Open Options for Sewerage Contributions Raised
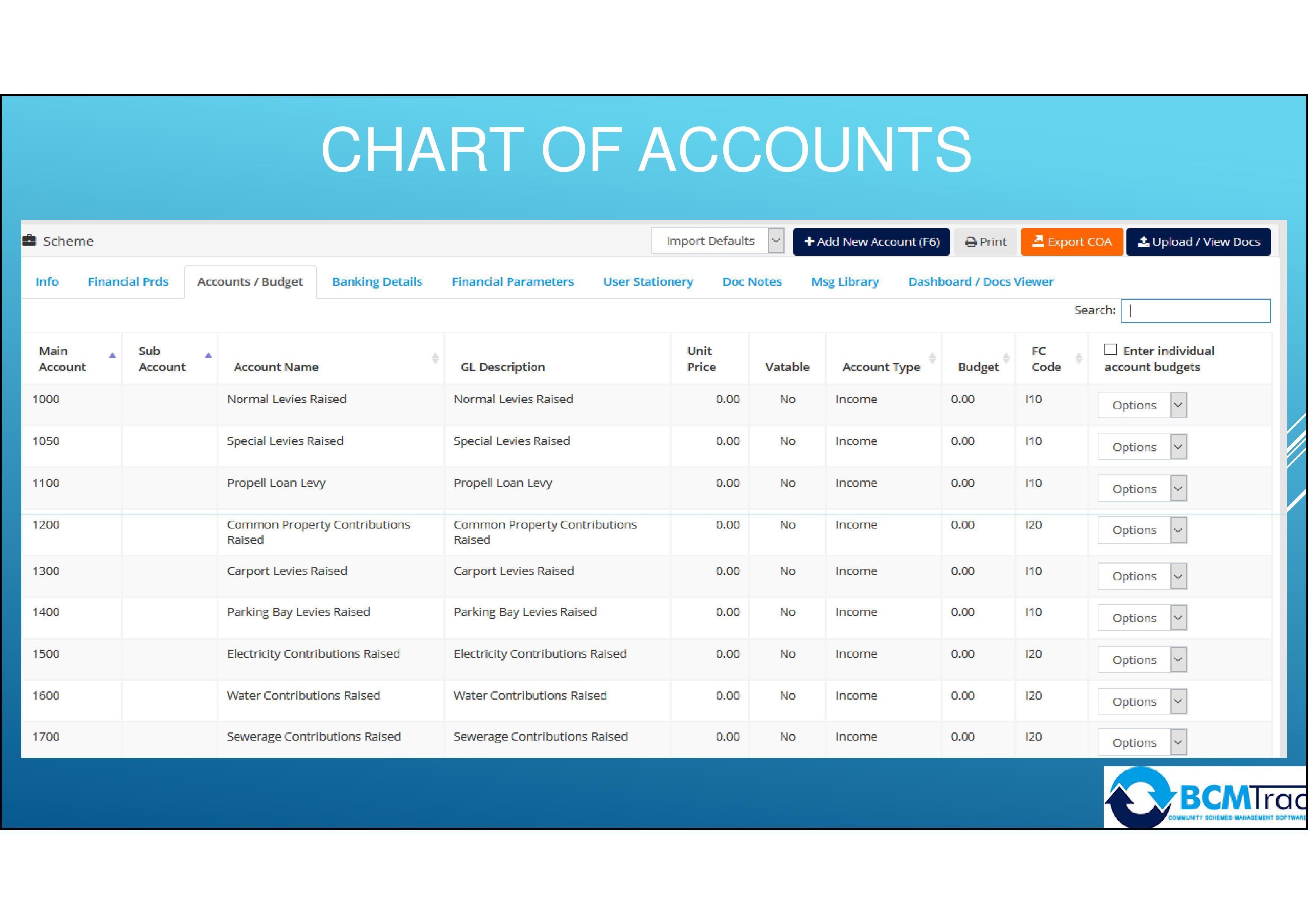Viewport: 1308px width, 924px height. click(x=1142, y=742)
